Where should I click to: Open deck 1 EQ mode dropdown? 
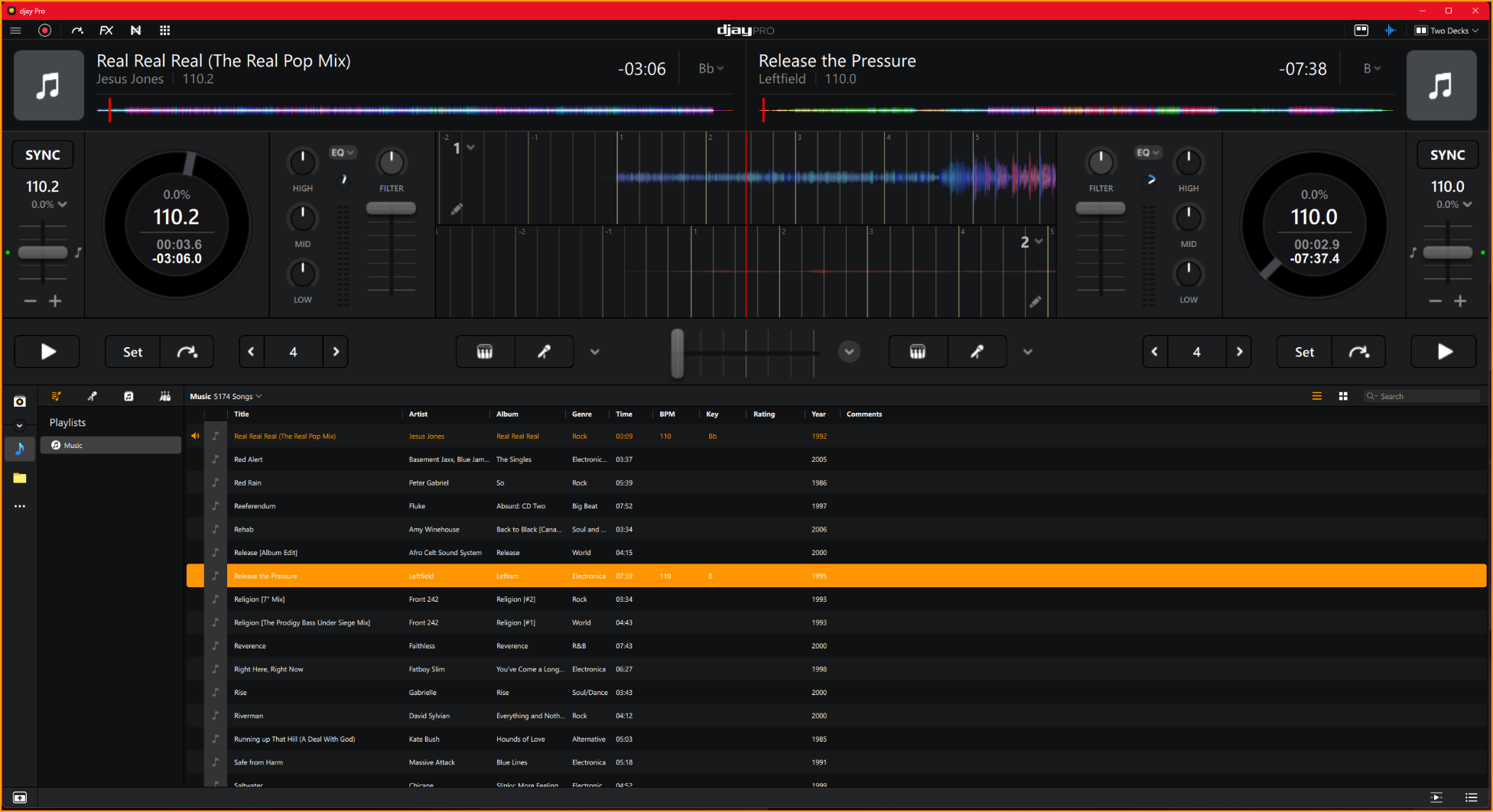(343, 153)
